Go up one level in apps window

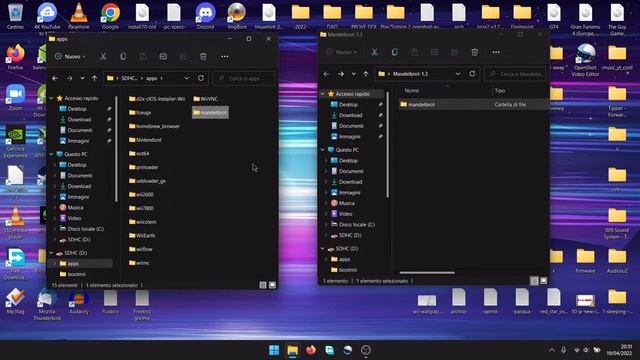[95, 78]
